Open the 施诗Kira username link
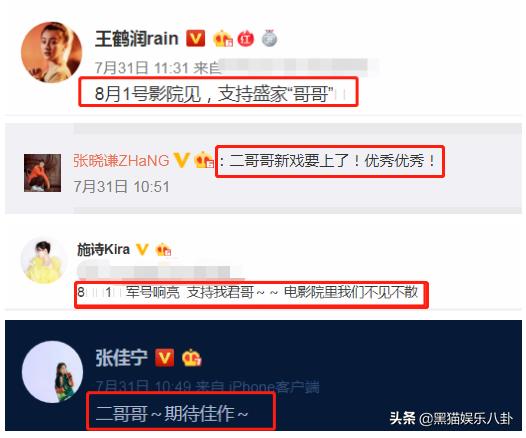 (103, 250)
